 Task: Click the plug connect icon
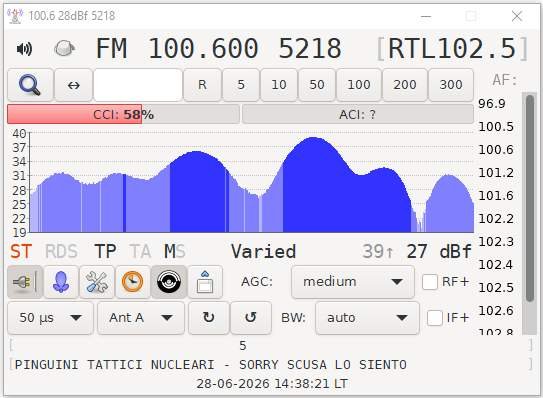pyautogui.click(x=25, y=282)
